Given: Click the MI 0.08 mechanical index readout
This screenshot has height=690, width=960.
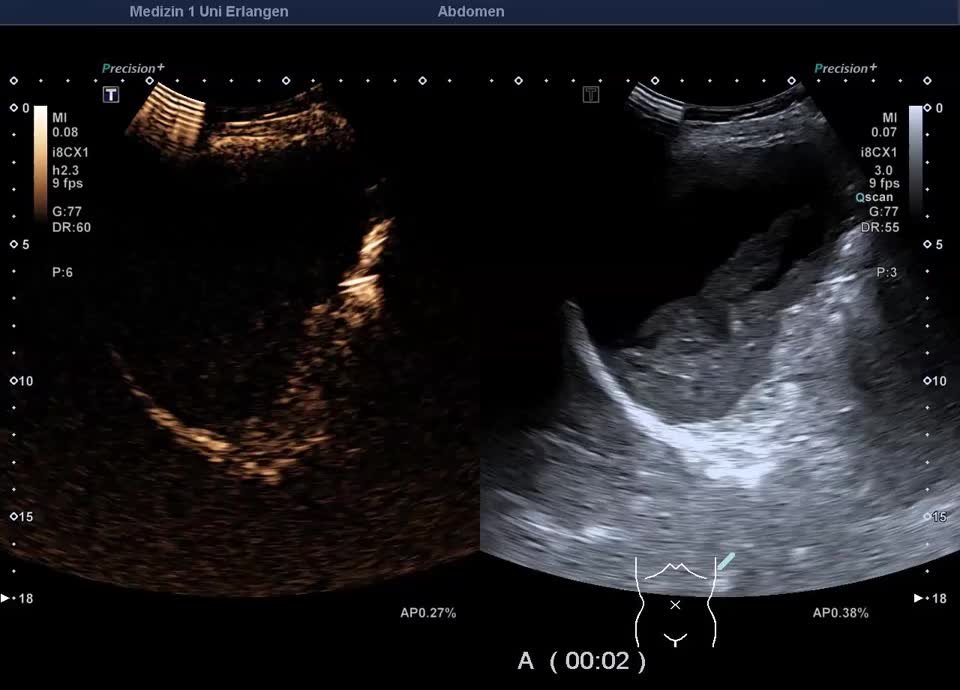Looking at the screenshot, I should pos(65,125).
